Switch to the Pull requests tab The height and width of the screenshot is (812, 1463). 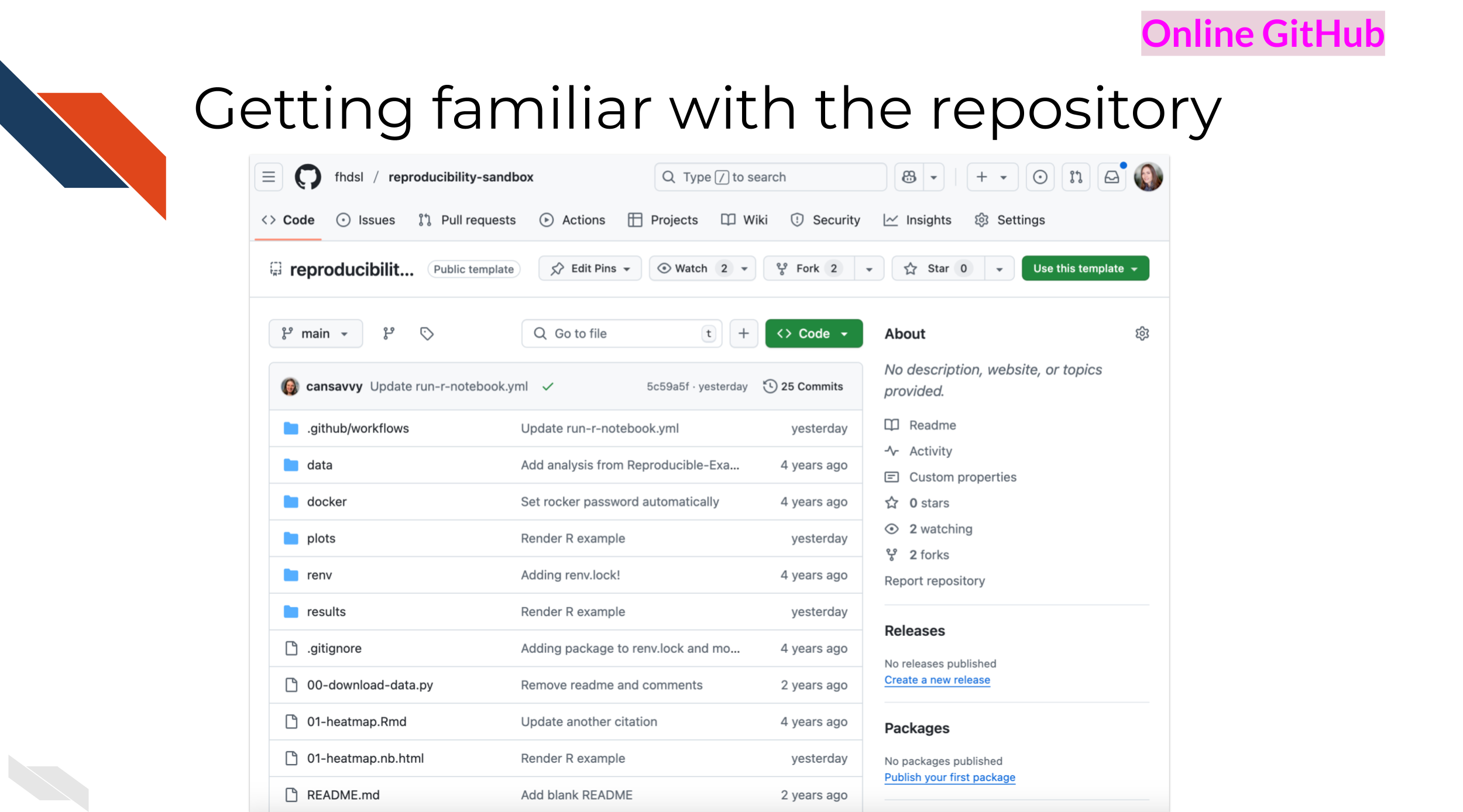click(467, 220)
